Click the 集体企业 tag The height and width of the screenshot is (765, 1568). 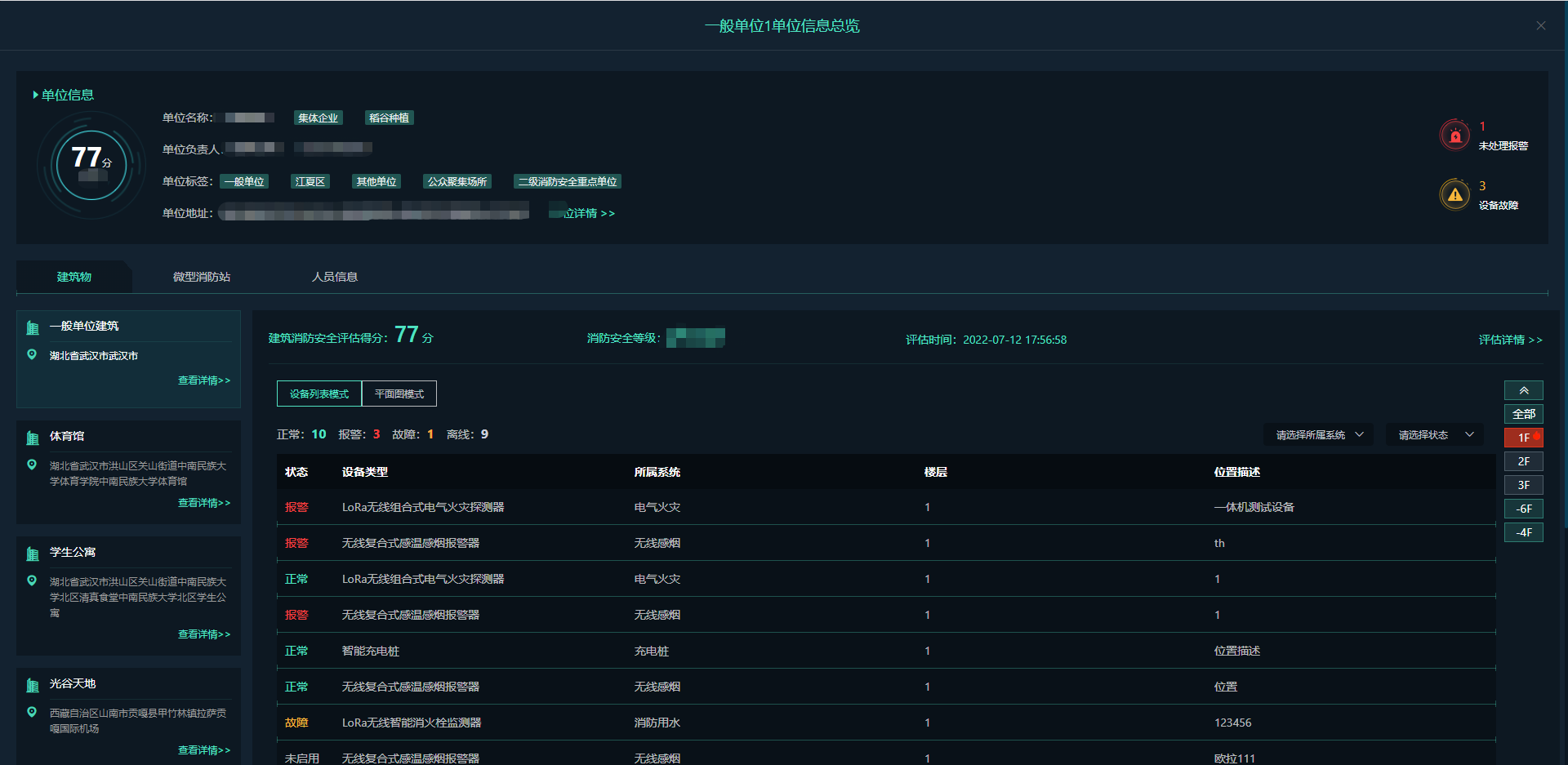pyautogui.click(x=318, y=118)
